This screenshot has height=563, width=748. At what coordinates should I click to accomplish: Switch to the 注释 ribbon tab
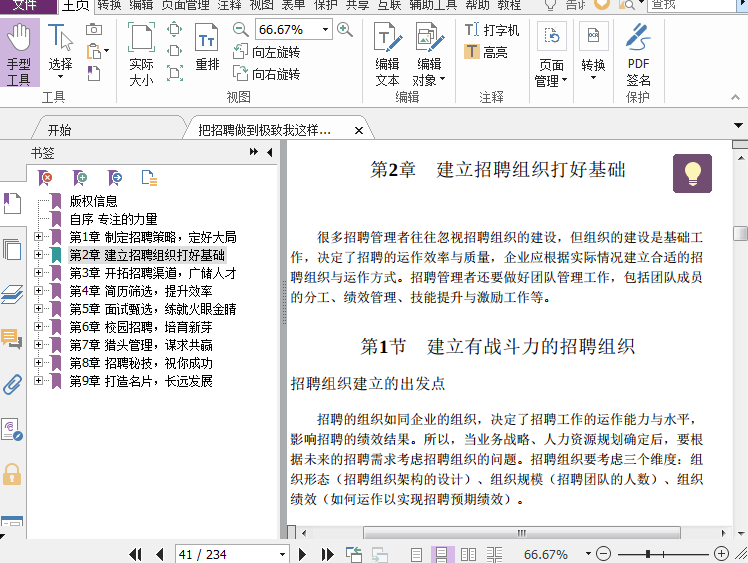[x=229, y=5]
